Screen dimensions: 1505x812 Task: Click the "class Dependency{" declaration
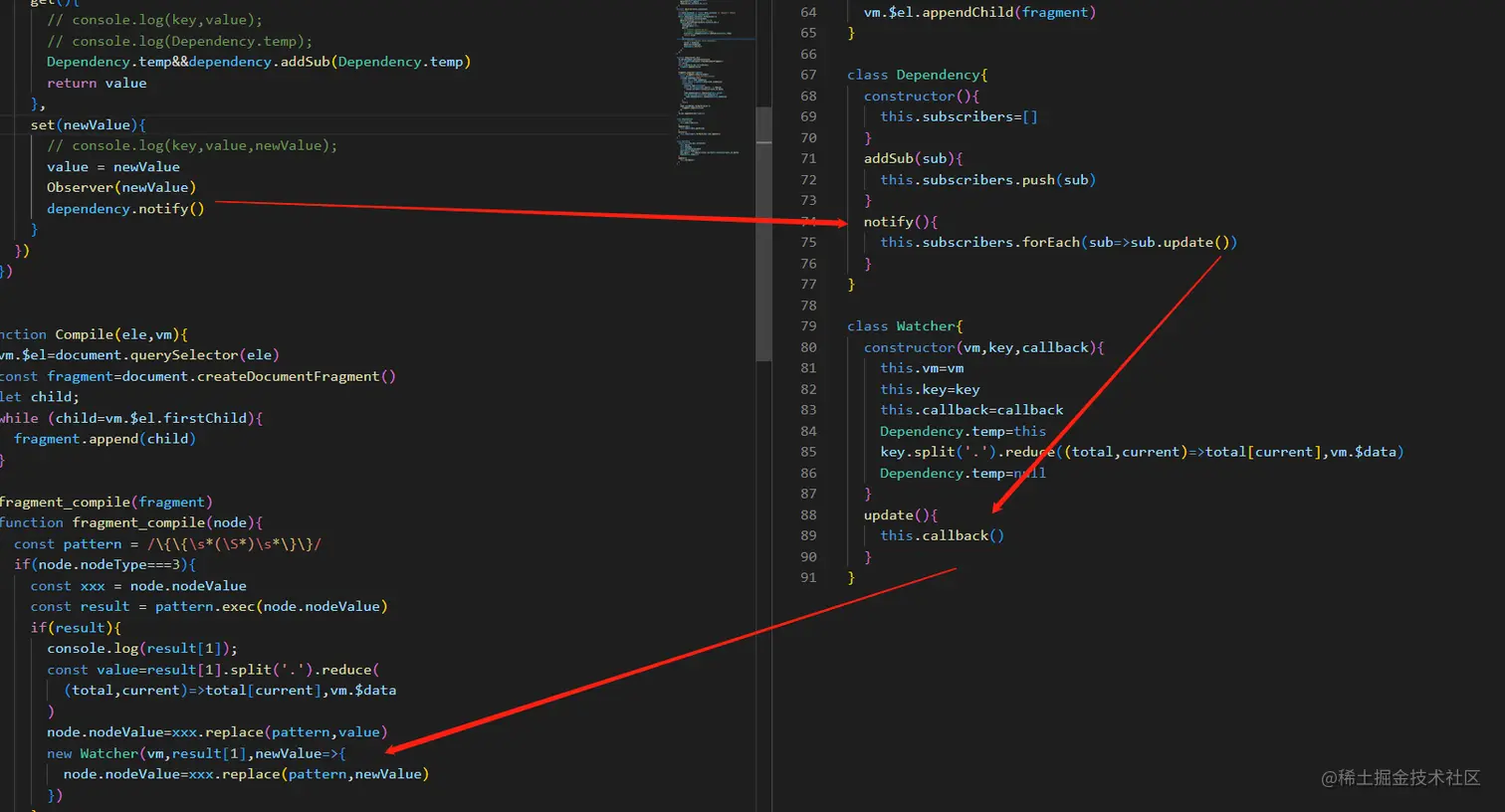click(918, 75)
